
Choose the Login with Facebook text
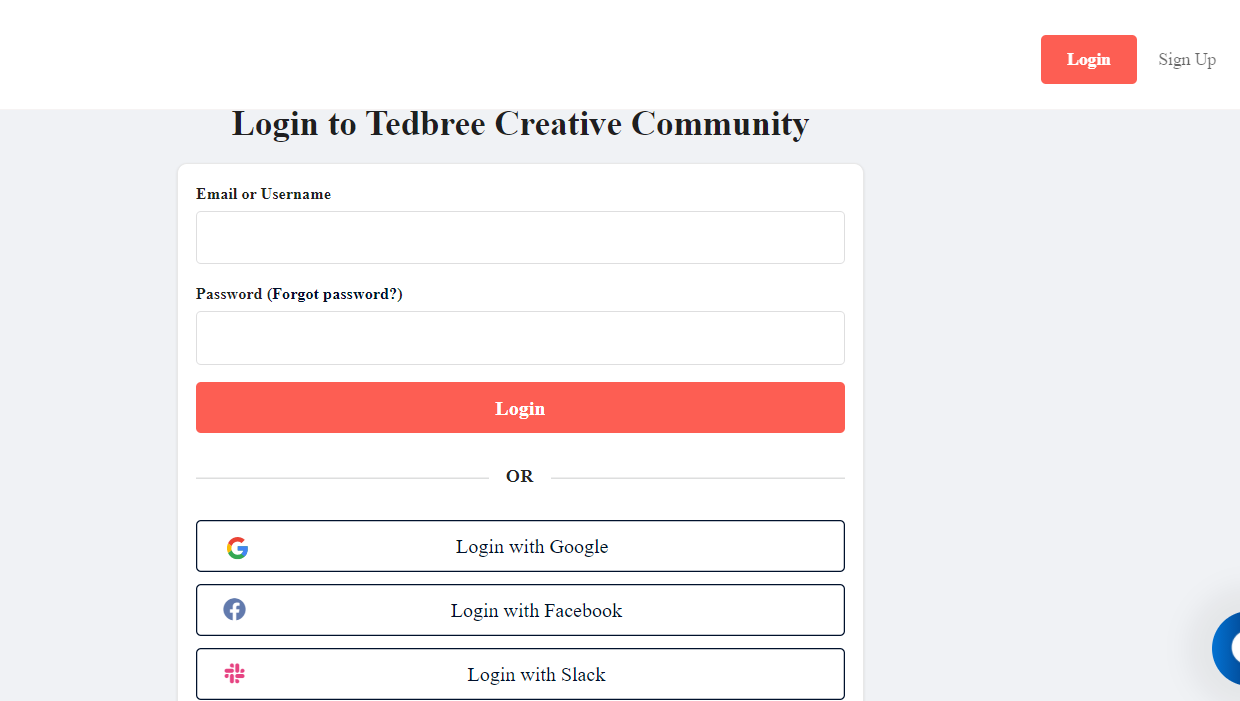click(x=536, y=611)
